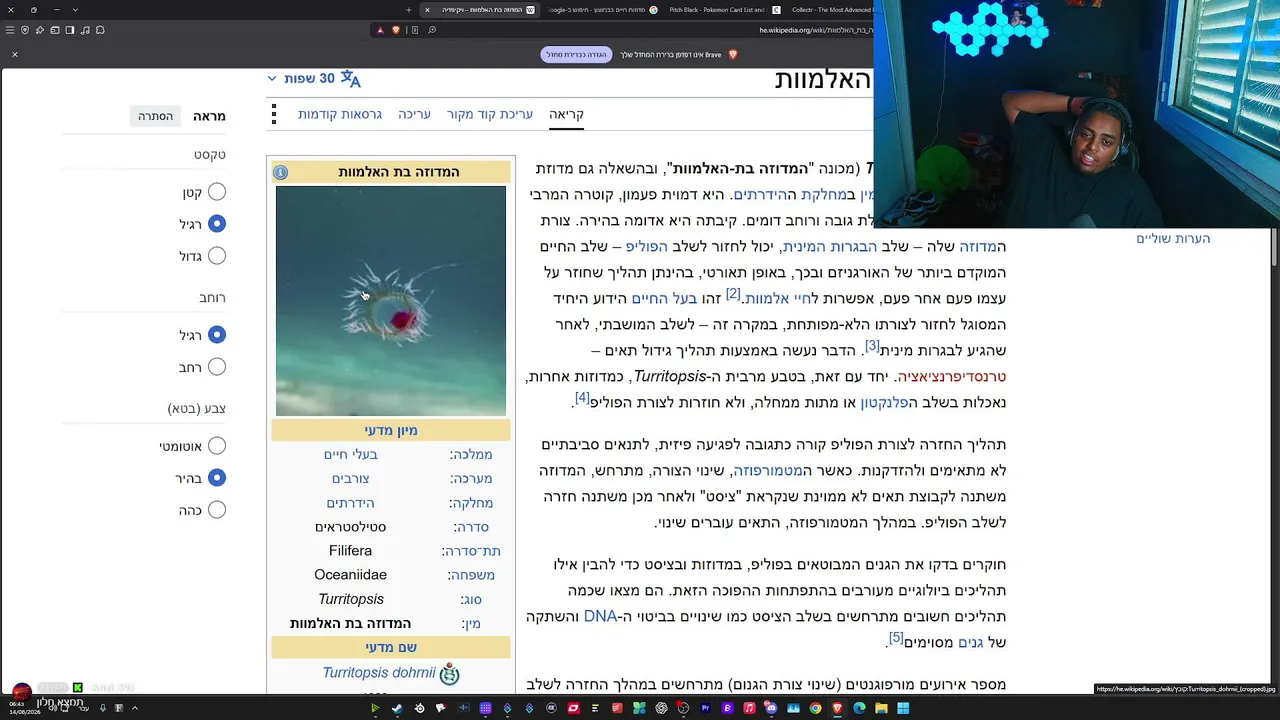Open the Turritopsis dohrnii scientific name link
Screen dimensions: 1280x720
click(379, 673)
